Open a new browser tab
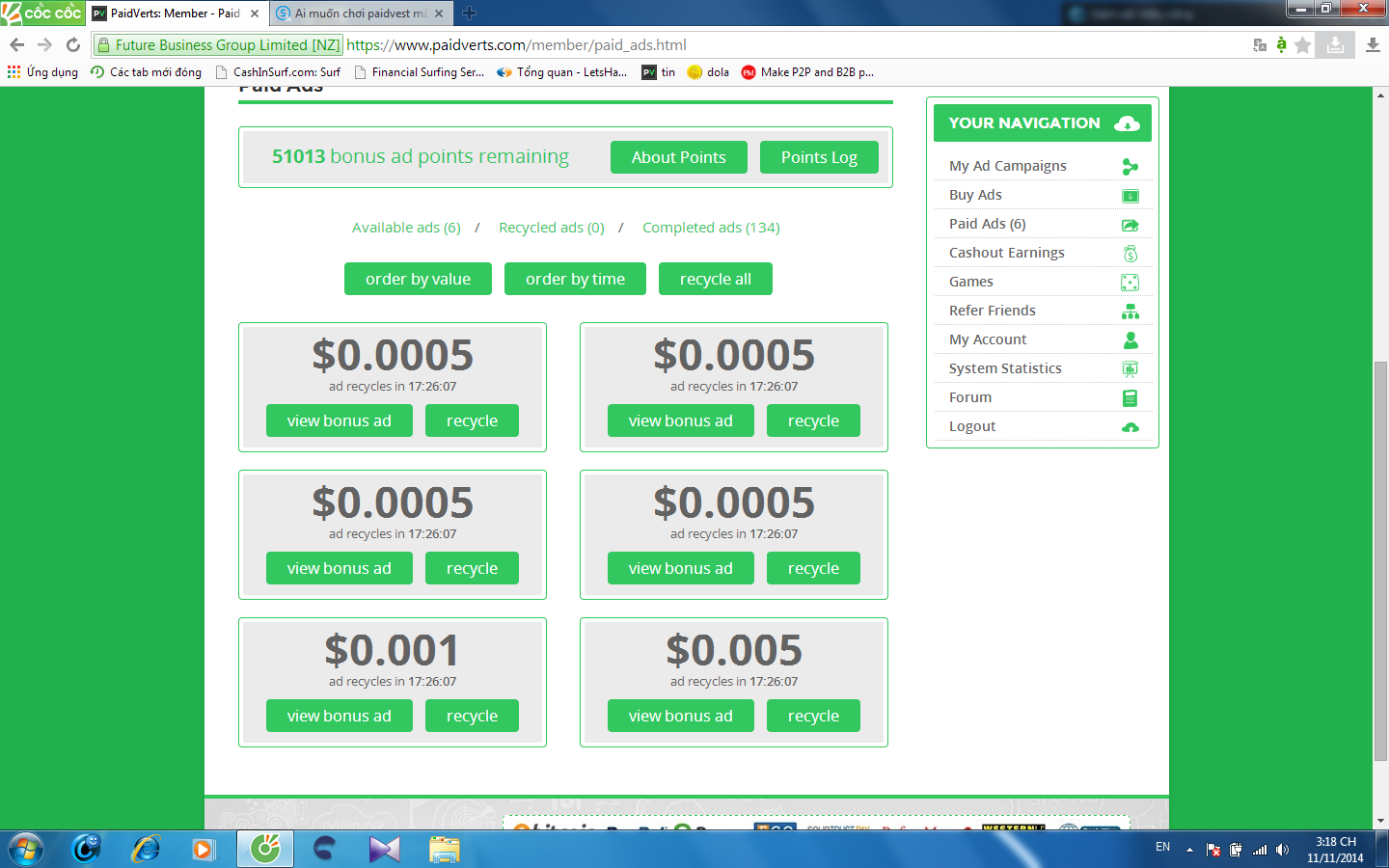This screenshot has width=1389, height=868. tap(470, 14)
